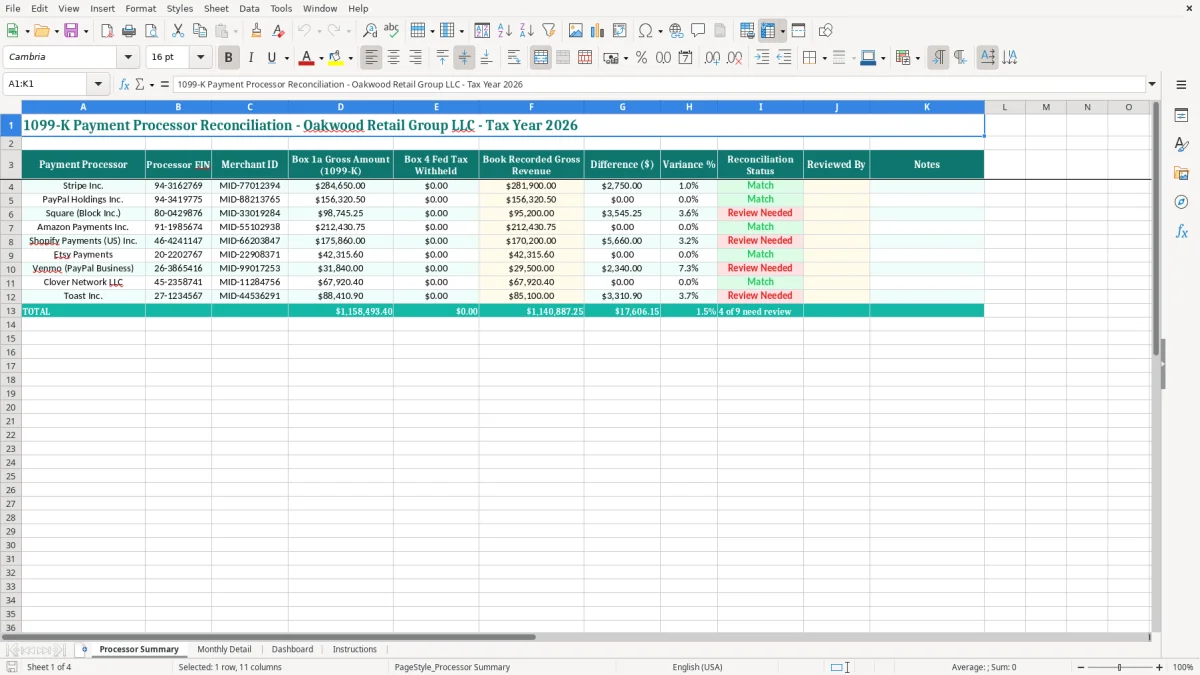Expand the Name Box dropdown arrow

coord(98,85)
